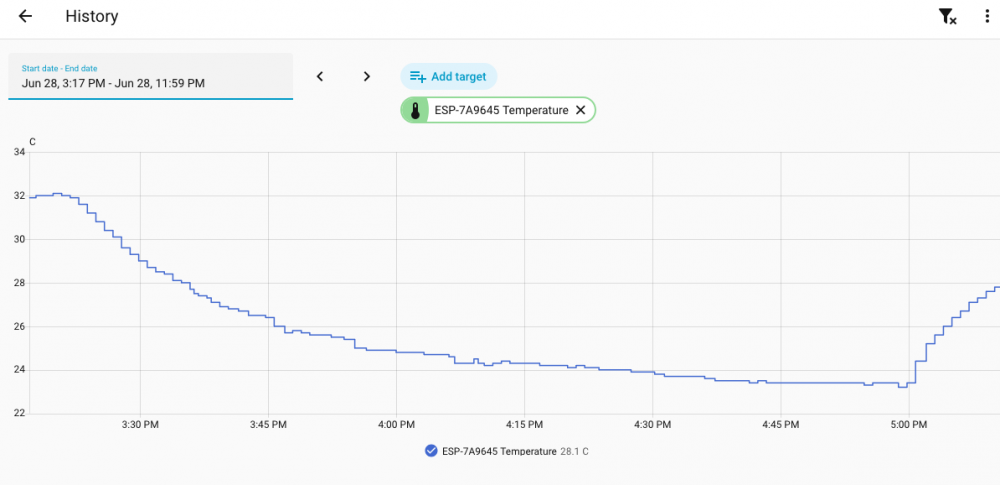Remove the ESP-7A9645 Temperature chip
Screen dimensions: 1000x485
click(580, 110)
